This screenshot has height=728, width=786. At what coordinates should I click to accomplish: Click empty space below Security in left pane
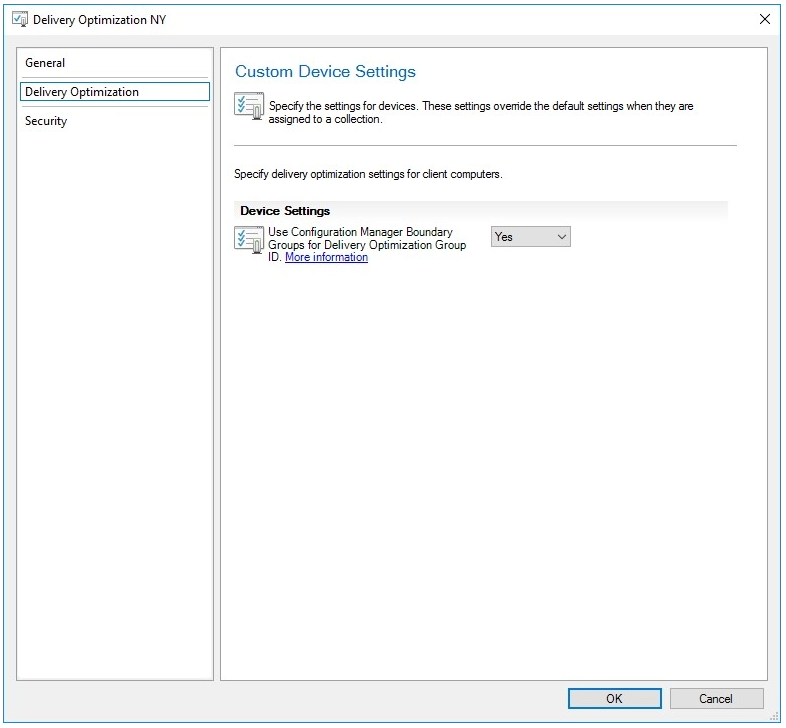coord(114,400)
